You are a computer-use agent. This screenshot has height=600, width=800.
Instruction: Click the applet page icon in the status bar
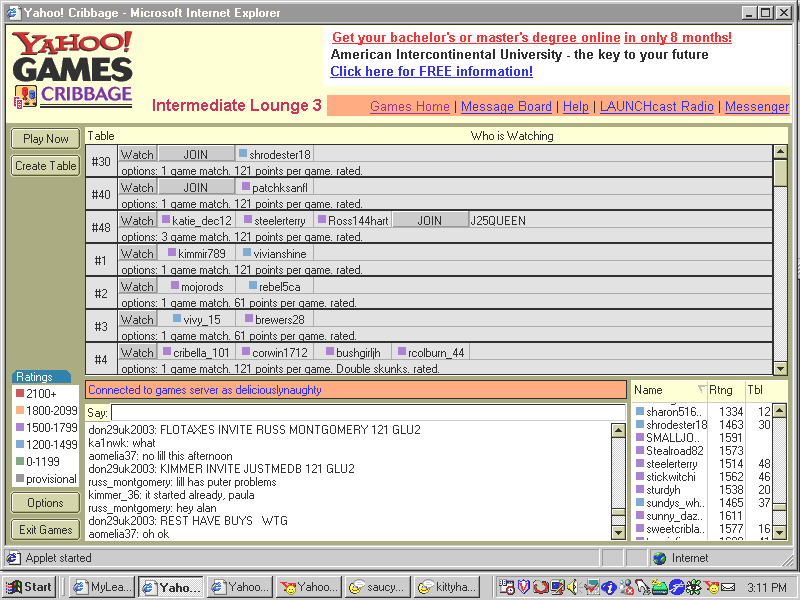[x=13, y=558]
